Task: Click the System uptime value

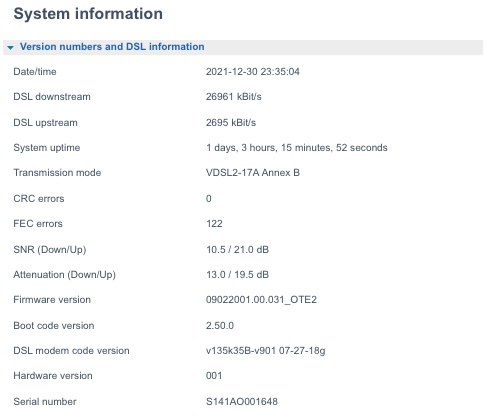Action: tap(297, 148)
